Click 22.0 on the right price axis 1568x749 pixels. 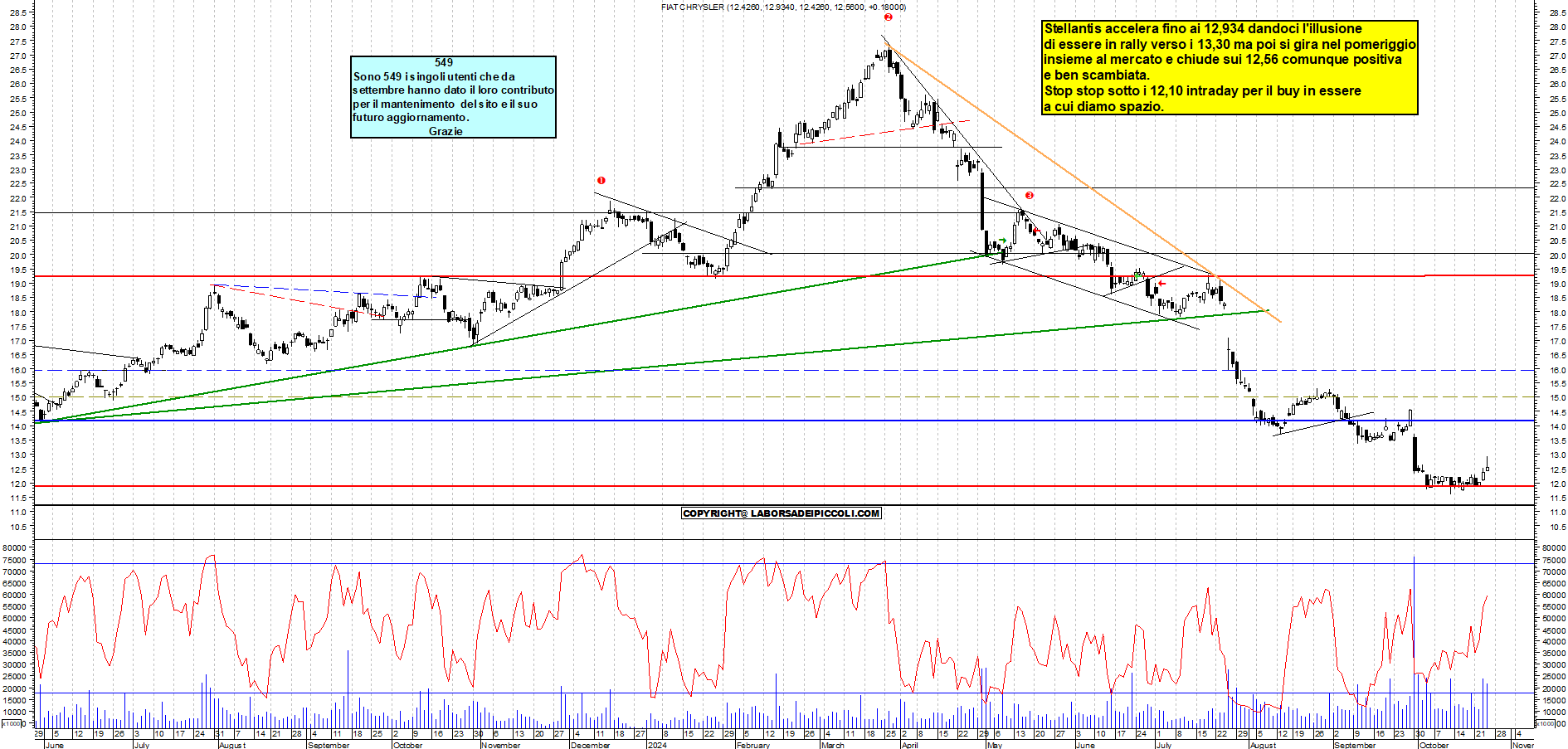[1556, 198]
